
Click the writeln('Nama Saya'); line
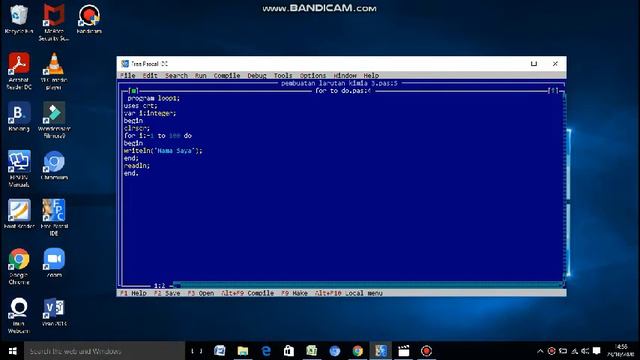tap(163, 151)
